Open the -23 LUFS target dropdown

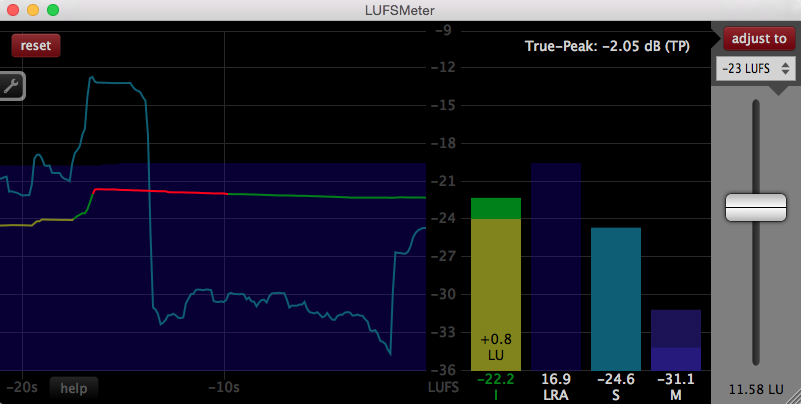(x=756, y=68)
